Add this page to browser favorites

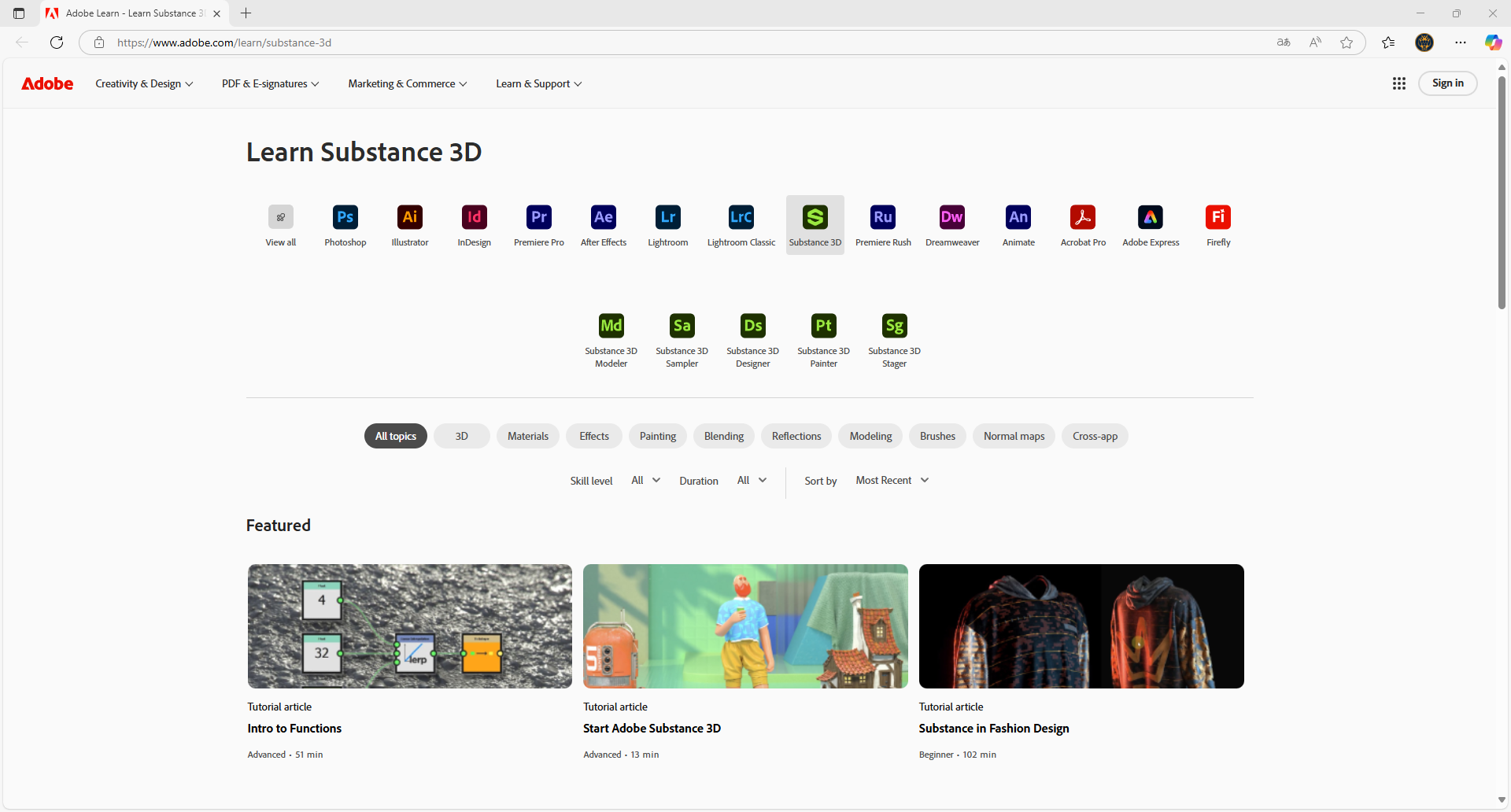pos(1347,42)
